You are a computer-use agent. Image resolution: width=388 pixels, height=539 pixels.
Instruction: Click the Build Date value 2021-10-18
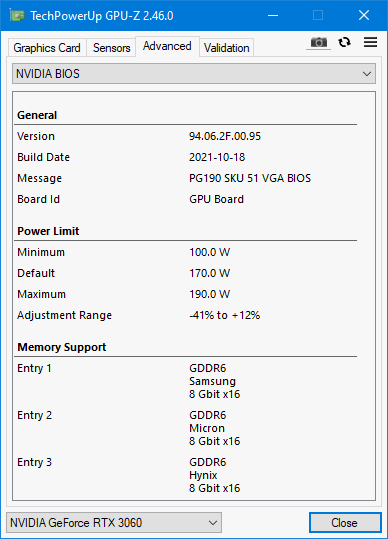coord(217,157)
